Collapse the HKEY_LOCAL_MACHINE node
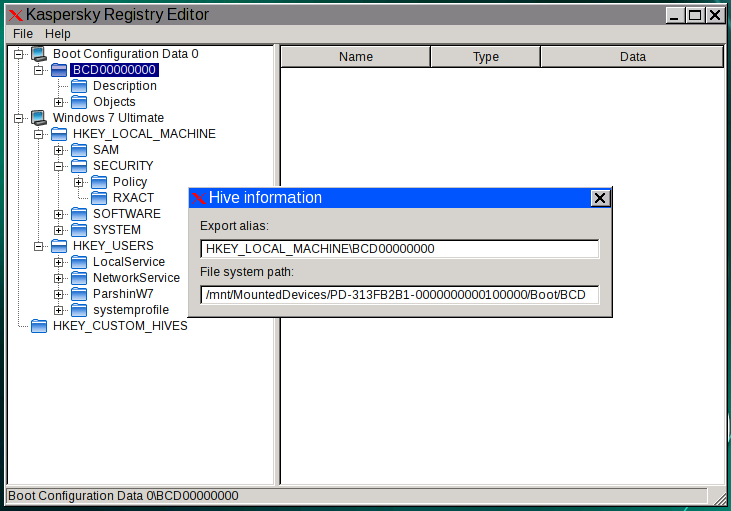 (x=39, y=134)
